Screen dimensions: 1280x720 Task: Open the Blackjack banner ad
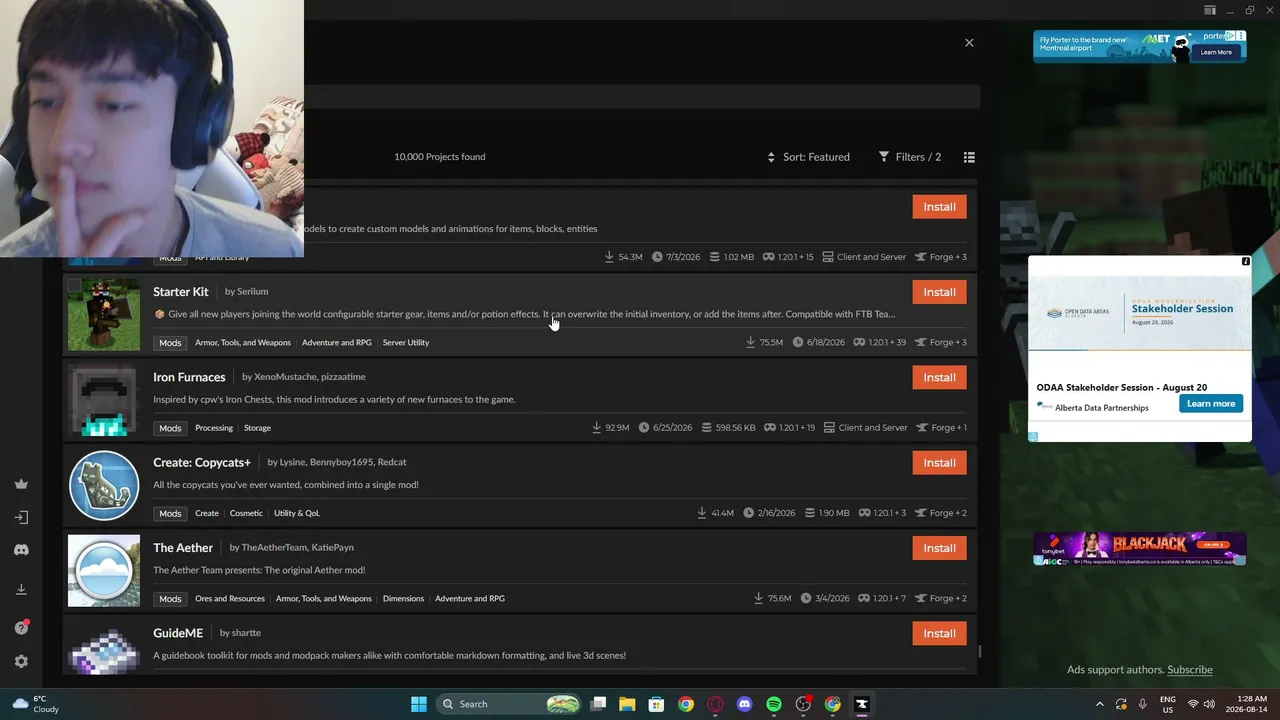click(x=1140, y=549)
